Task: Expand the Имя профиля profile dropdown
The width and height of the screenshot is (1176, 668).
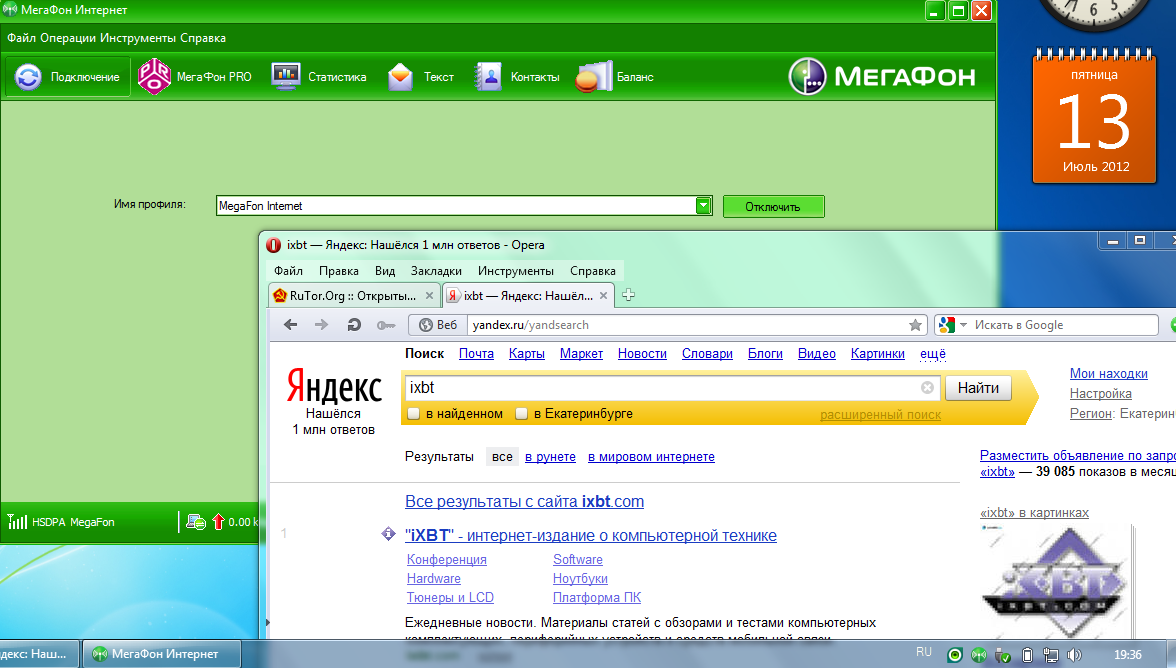Action: tap(703, 205)
